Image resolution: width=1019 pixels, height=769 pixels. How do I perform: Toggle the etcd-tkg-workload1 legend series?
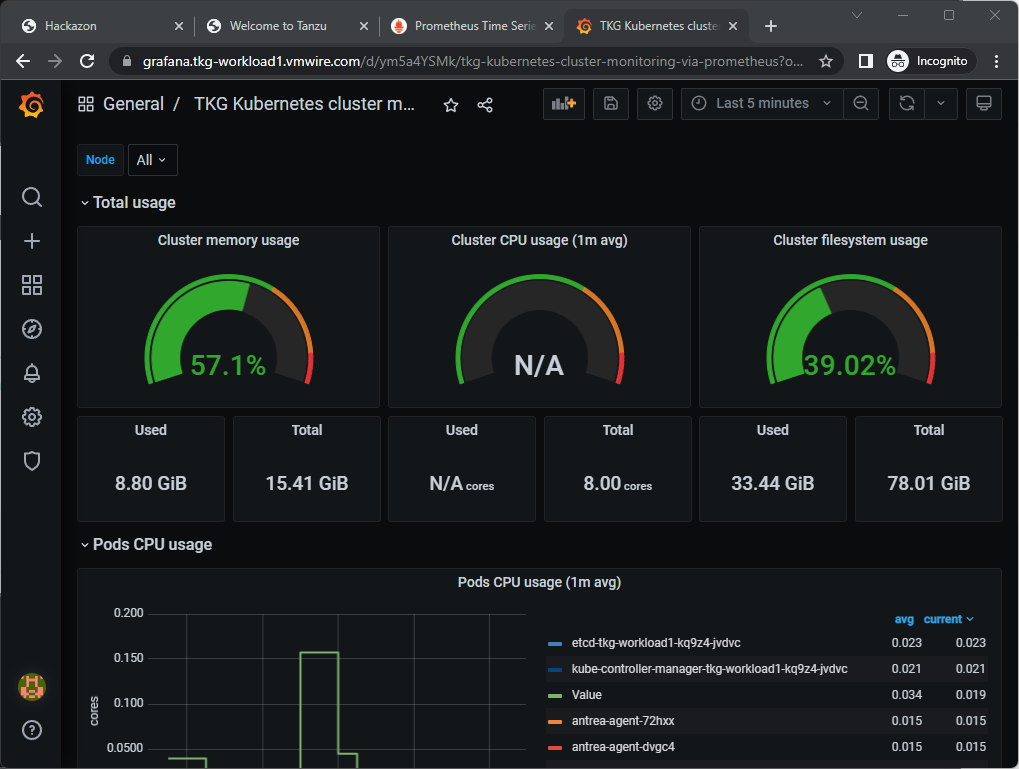click(x=655, y=643)
